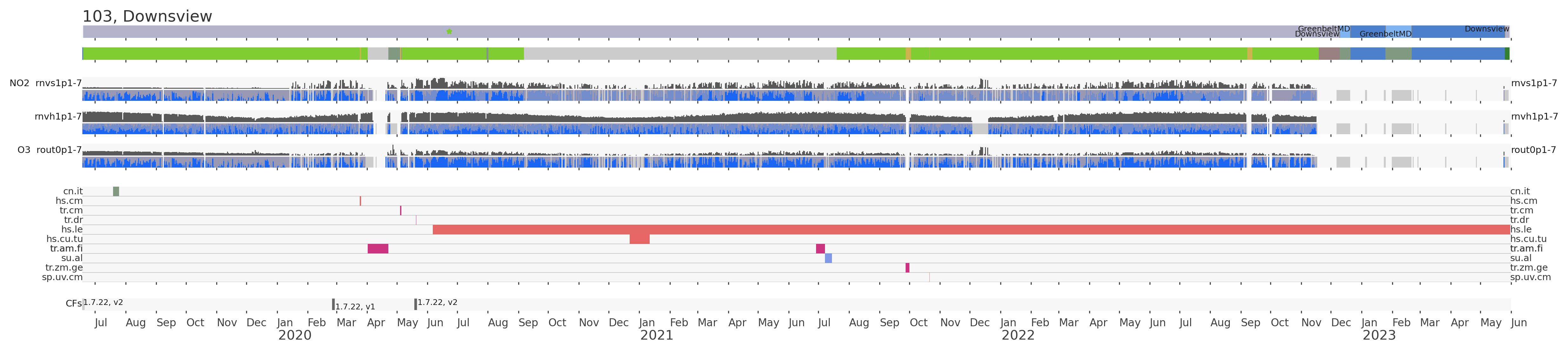Click the small tr.am.fi block near July 2021
This screenshot has width=1568, height=352.
[821, 248]
